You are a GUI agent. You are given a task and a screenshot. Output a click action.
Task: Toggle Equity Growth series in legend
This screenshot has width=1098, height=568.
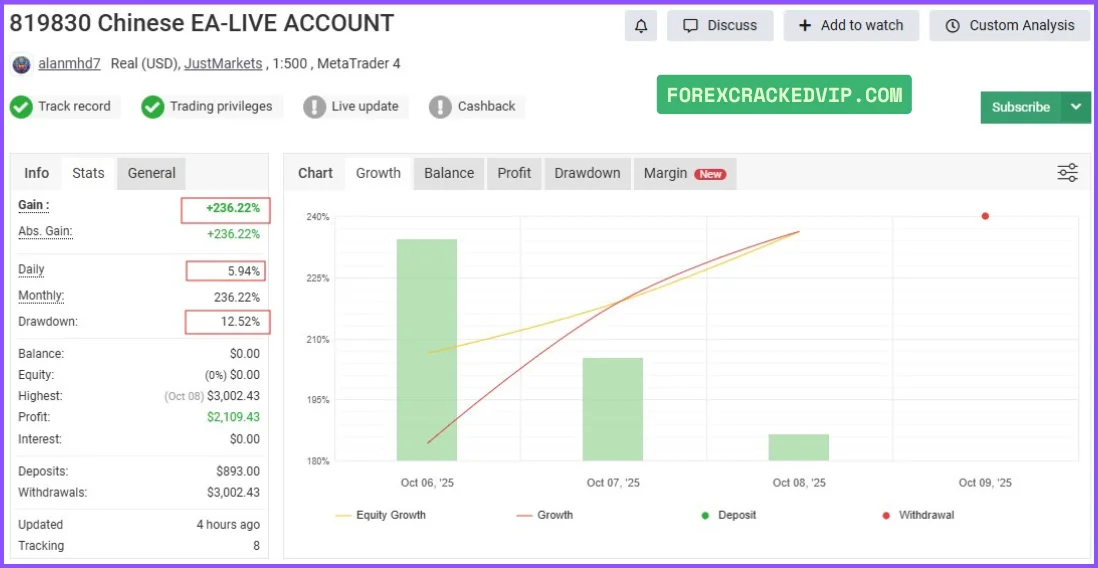click(380, 515)
